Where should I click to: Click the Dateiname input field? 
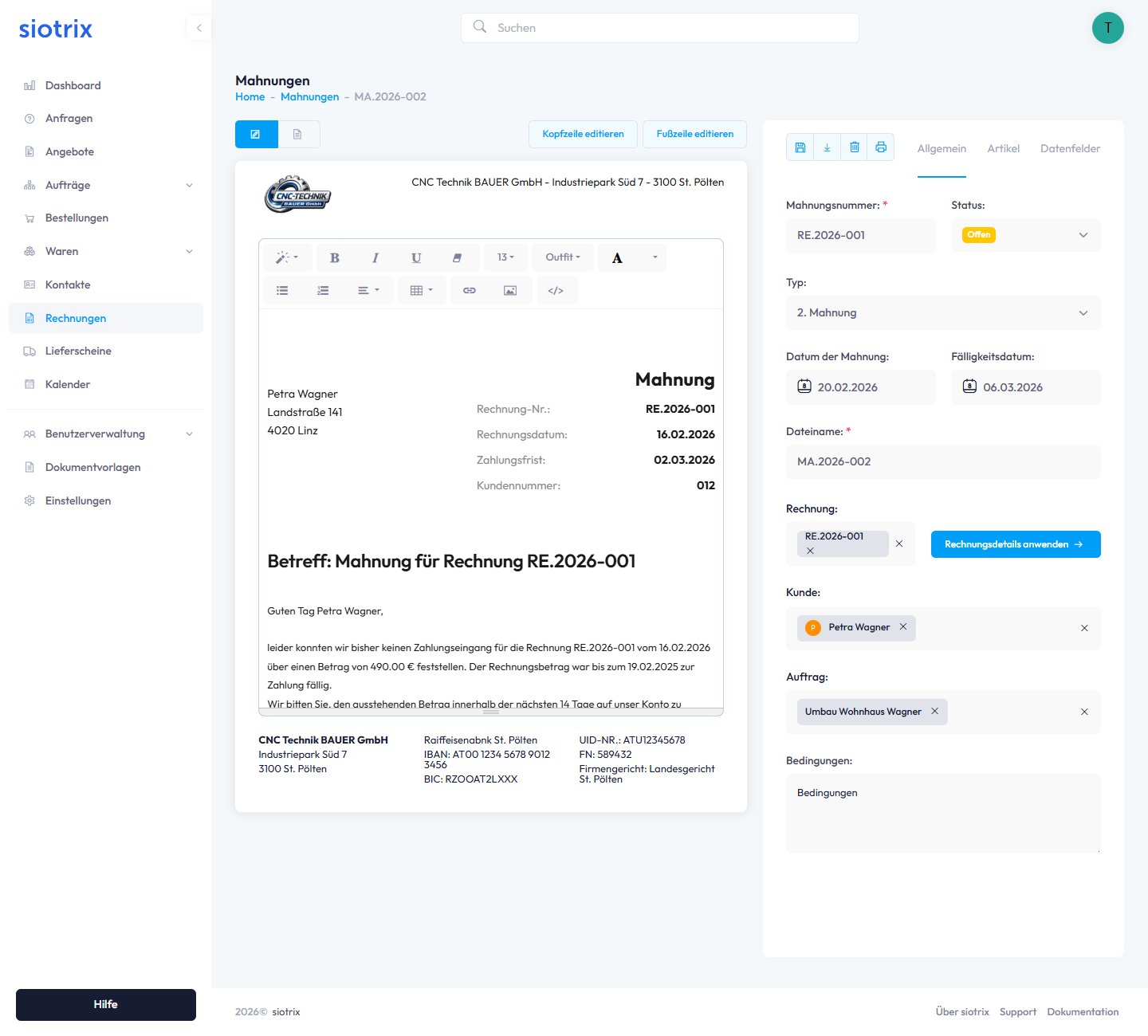click(943, 462)
